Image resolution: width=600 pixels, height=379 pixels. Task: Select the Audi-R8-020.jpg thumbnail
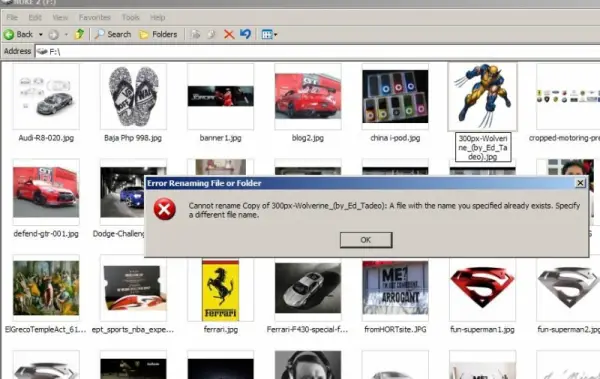point(46,96)
